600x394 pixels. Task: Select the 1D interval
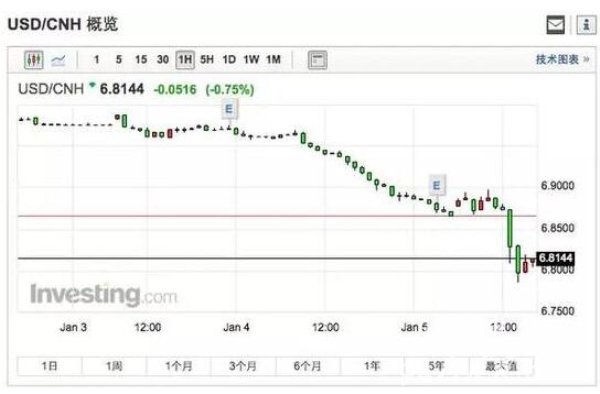pos(229,60)
